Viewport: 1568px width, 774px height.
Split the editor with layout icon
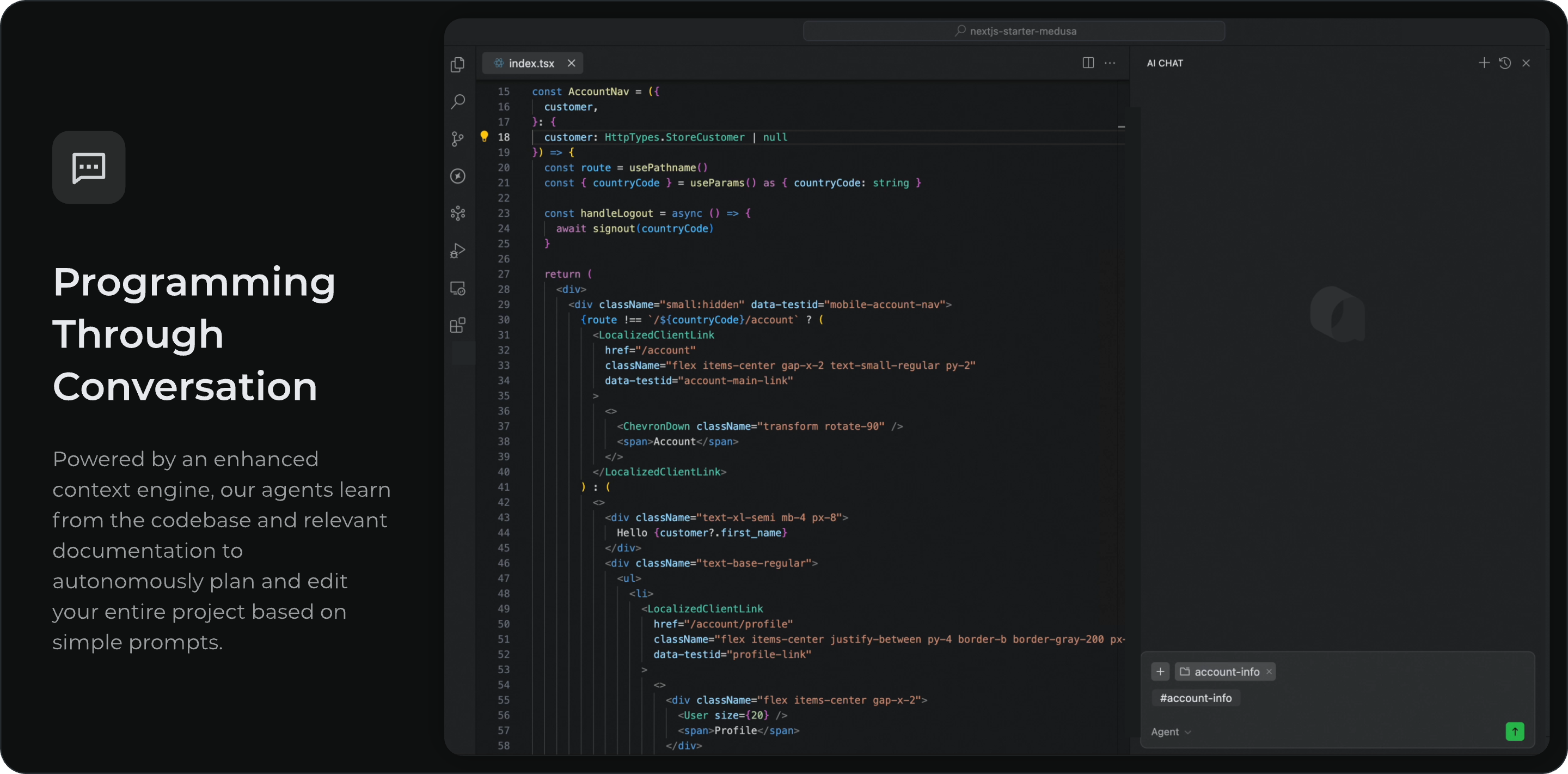pyautogui.click(x=1088, y=63)
